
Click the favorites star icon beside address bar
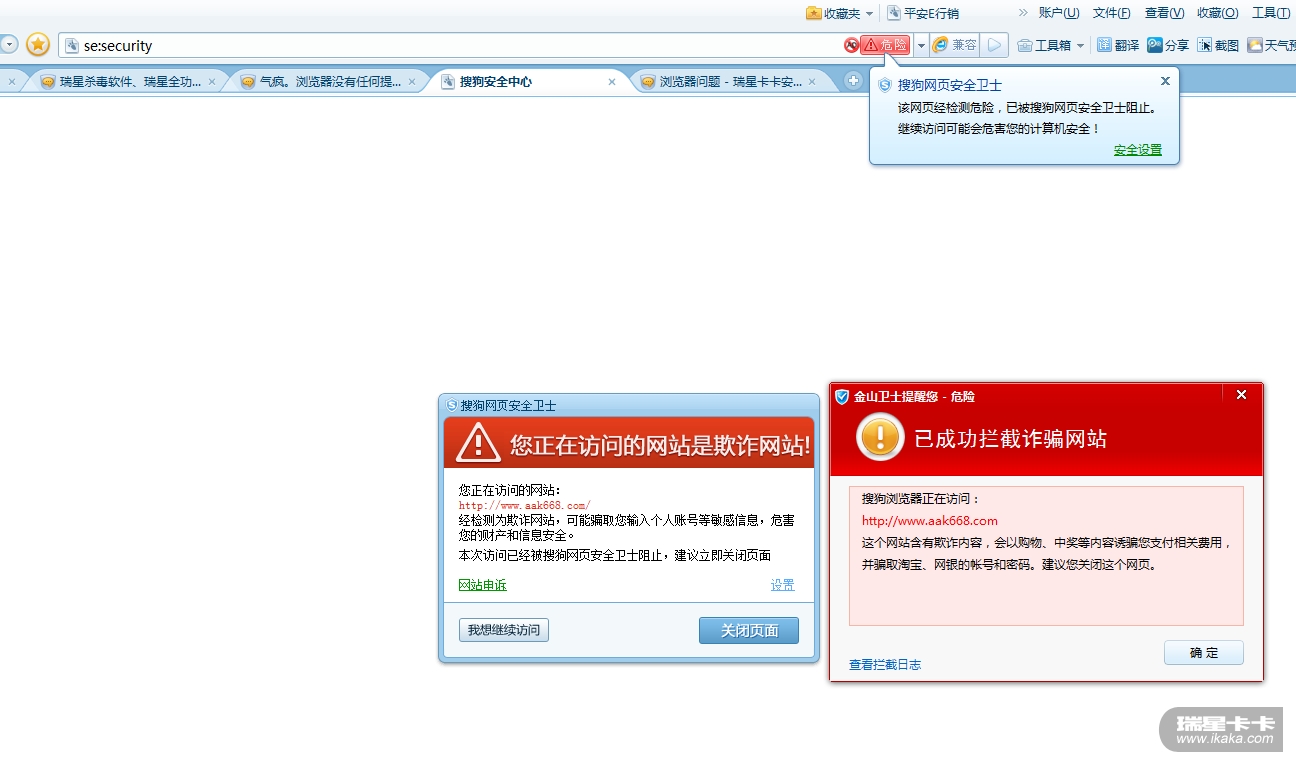click(x=38, y=45)
